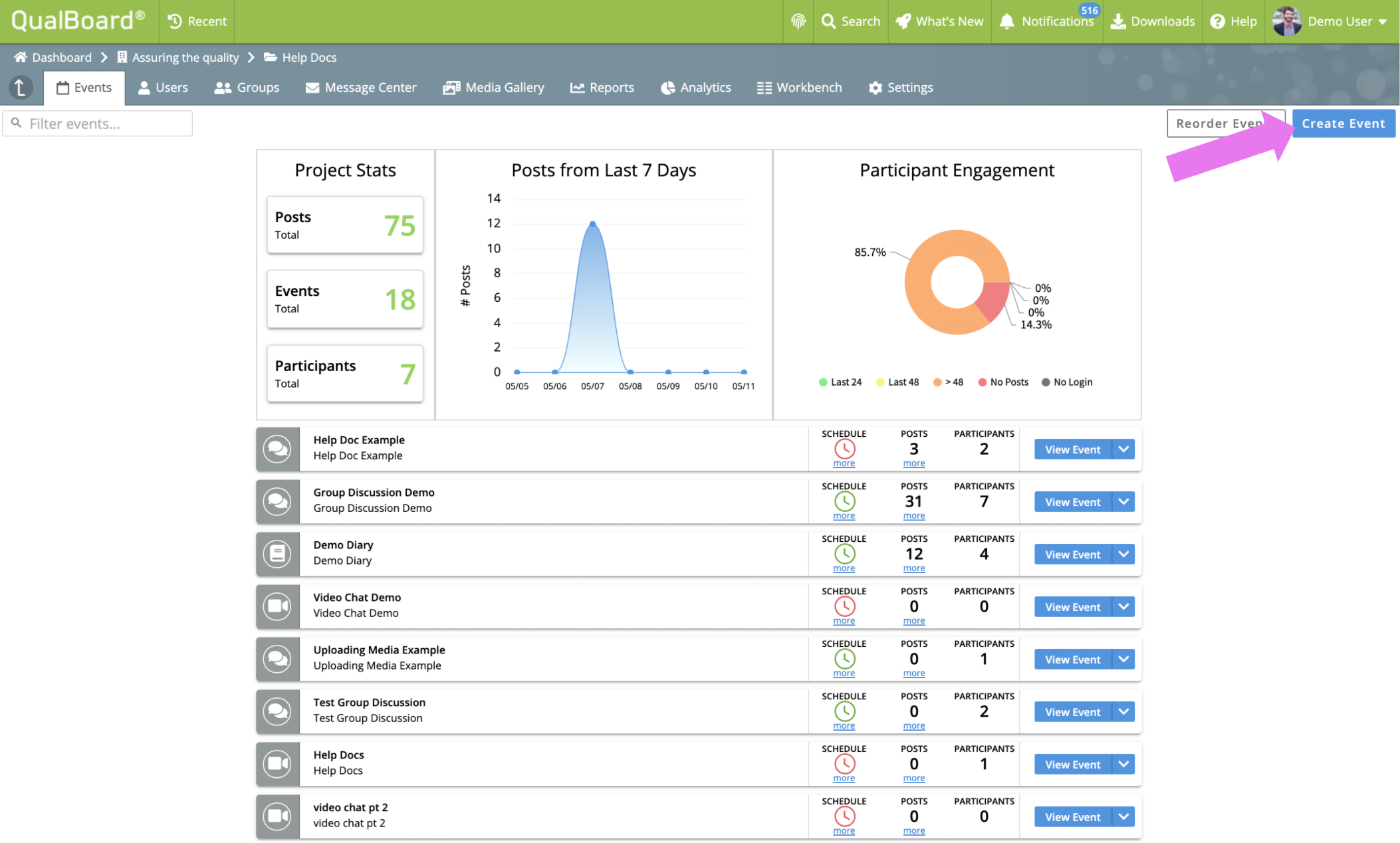Click the Demo Diary journal icon

pyautogui.click(x=277, y=554)
